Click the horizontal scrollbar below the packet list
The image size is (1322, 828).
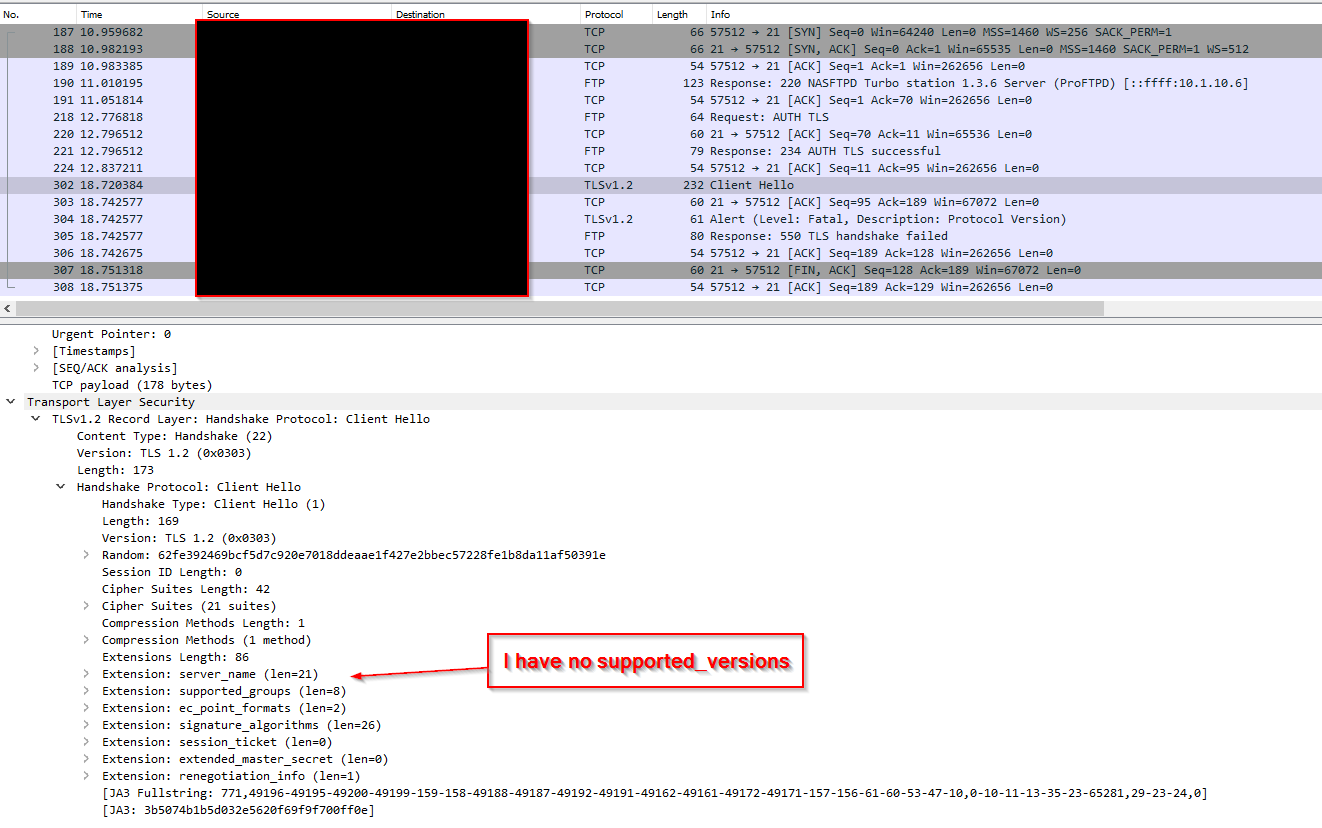550,307
